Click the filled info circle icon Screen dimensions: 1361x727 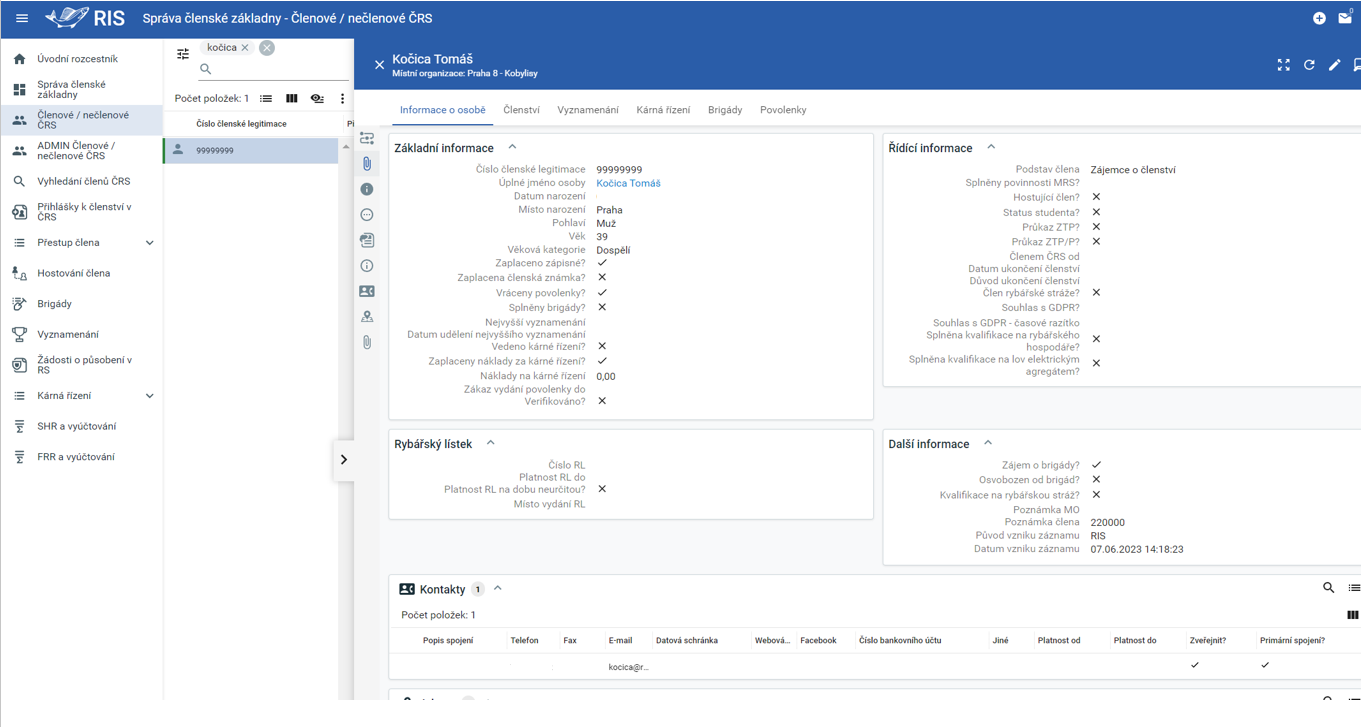pos(367,189)
